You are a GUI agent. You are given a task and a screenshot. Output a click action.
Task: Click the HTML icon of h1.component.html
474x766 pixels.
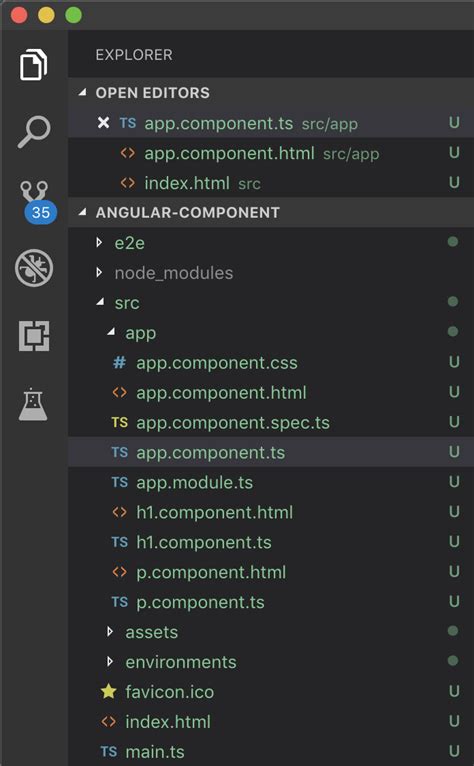tap(120, 512)
